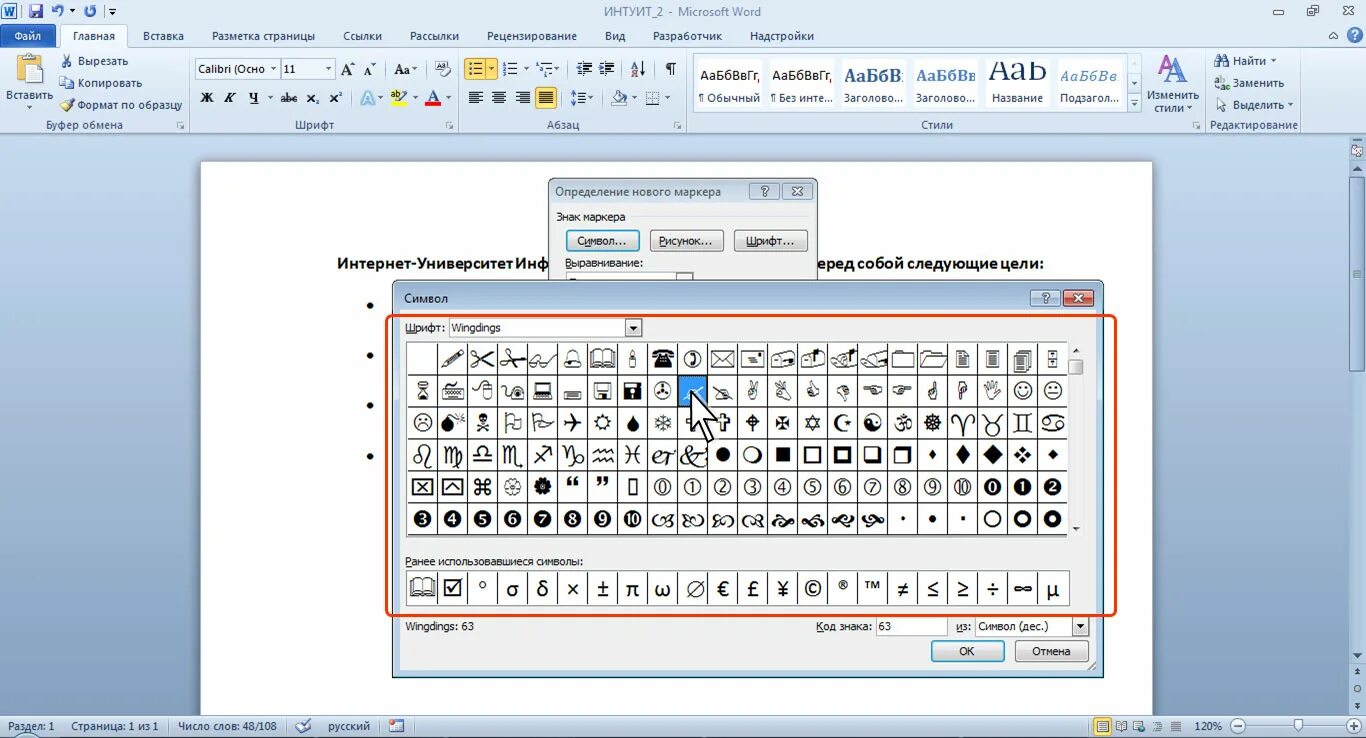Select the Star of David symbol
The height and width of the screenshot is (738, 1366).
pos(812,422)
